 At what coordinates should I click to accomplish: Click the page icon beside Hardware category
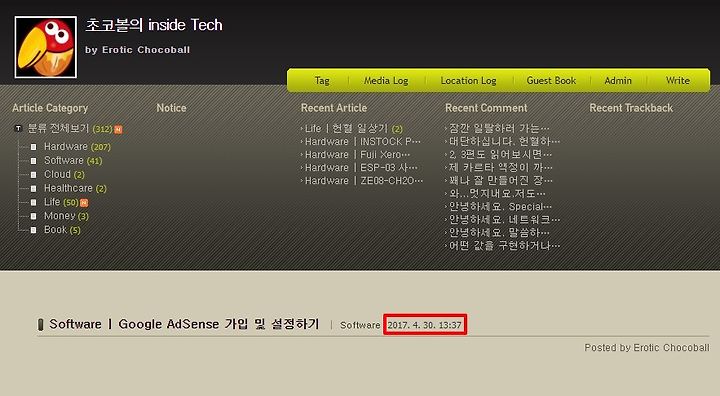click(x=34, y=147)
